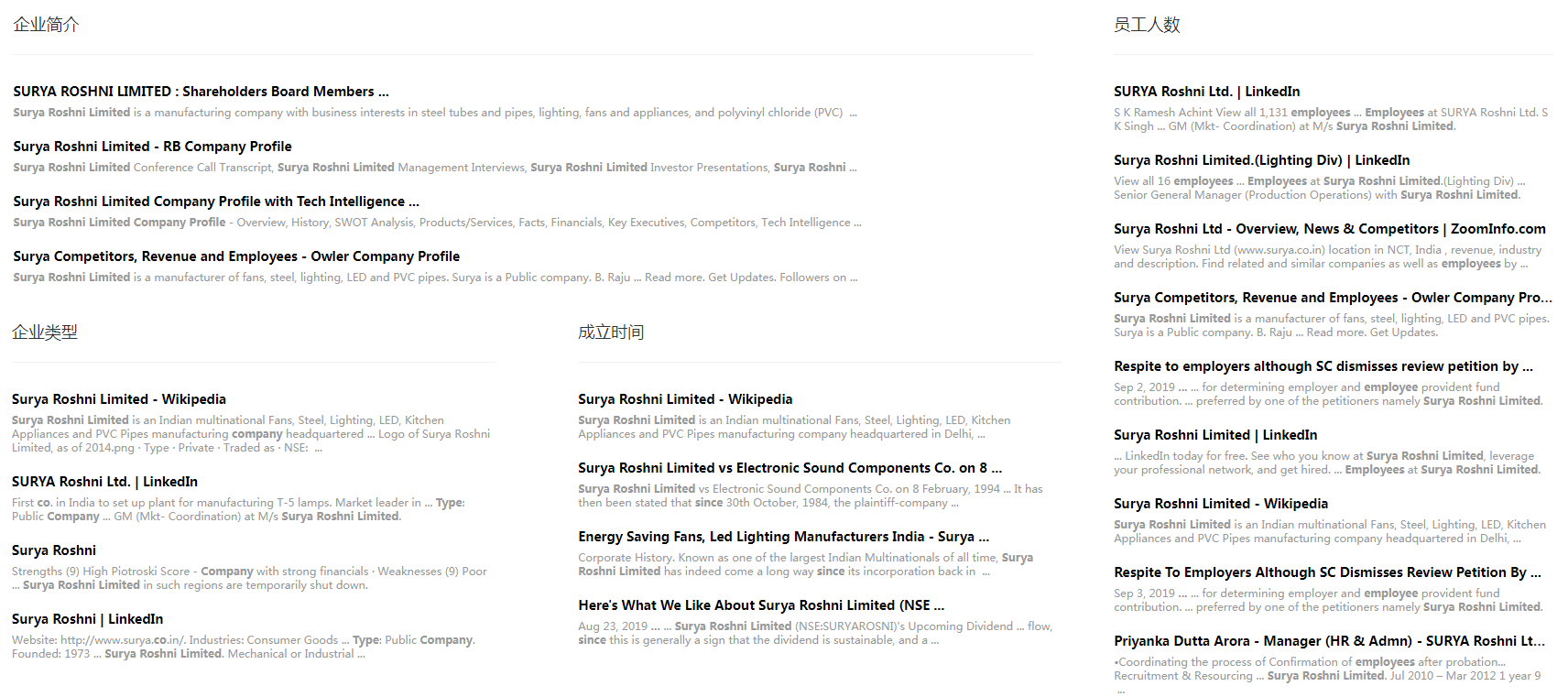Image resolution: width=1568 pixels, height=697 pixels.
Task: Open 'Energy Saving Fans, Led Lighting Manufacturers' link
Action: 783,537
